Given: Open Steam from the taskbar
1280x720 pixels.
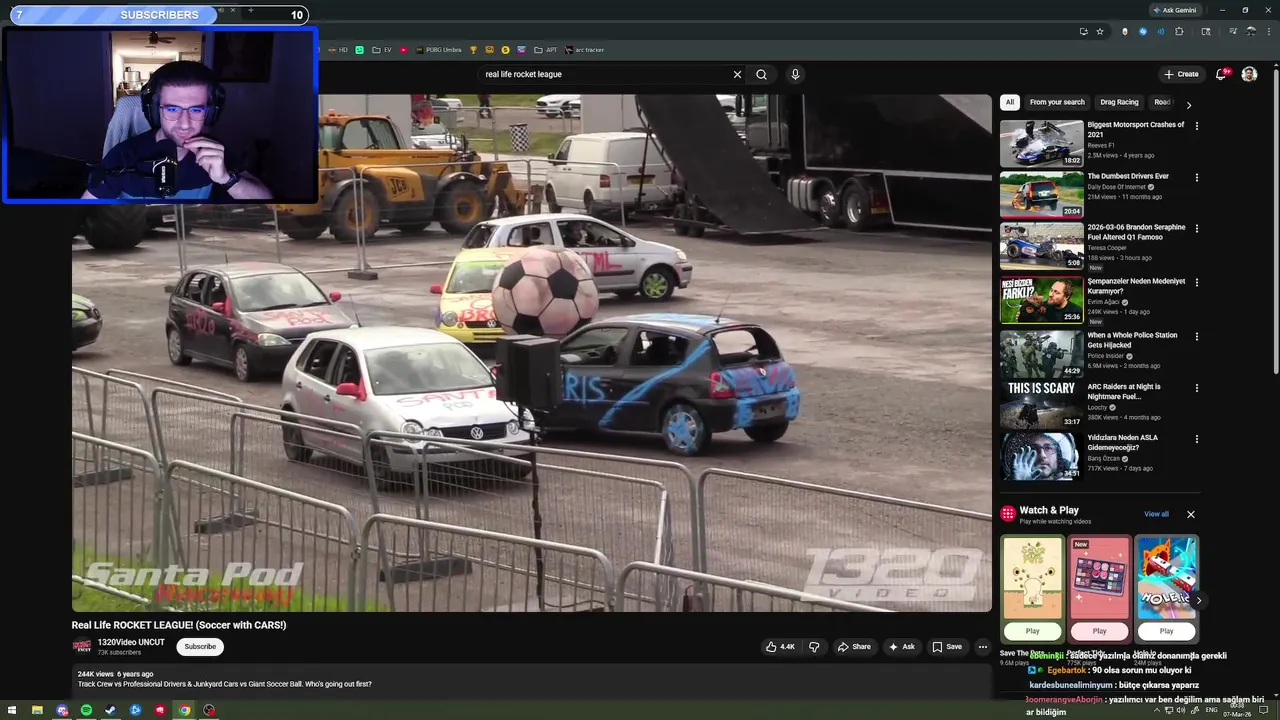Looking at the screenshot, I should coord(111,710).
